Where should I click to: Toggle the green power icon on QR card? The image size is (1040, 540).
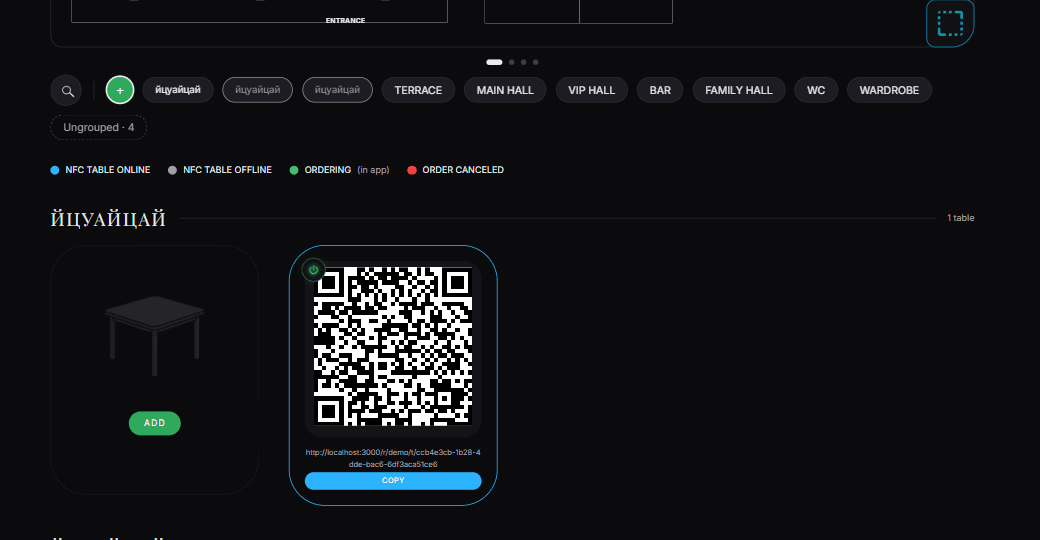(x=313, y=270)
